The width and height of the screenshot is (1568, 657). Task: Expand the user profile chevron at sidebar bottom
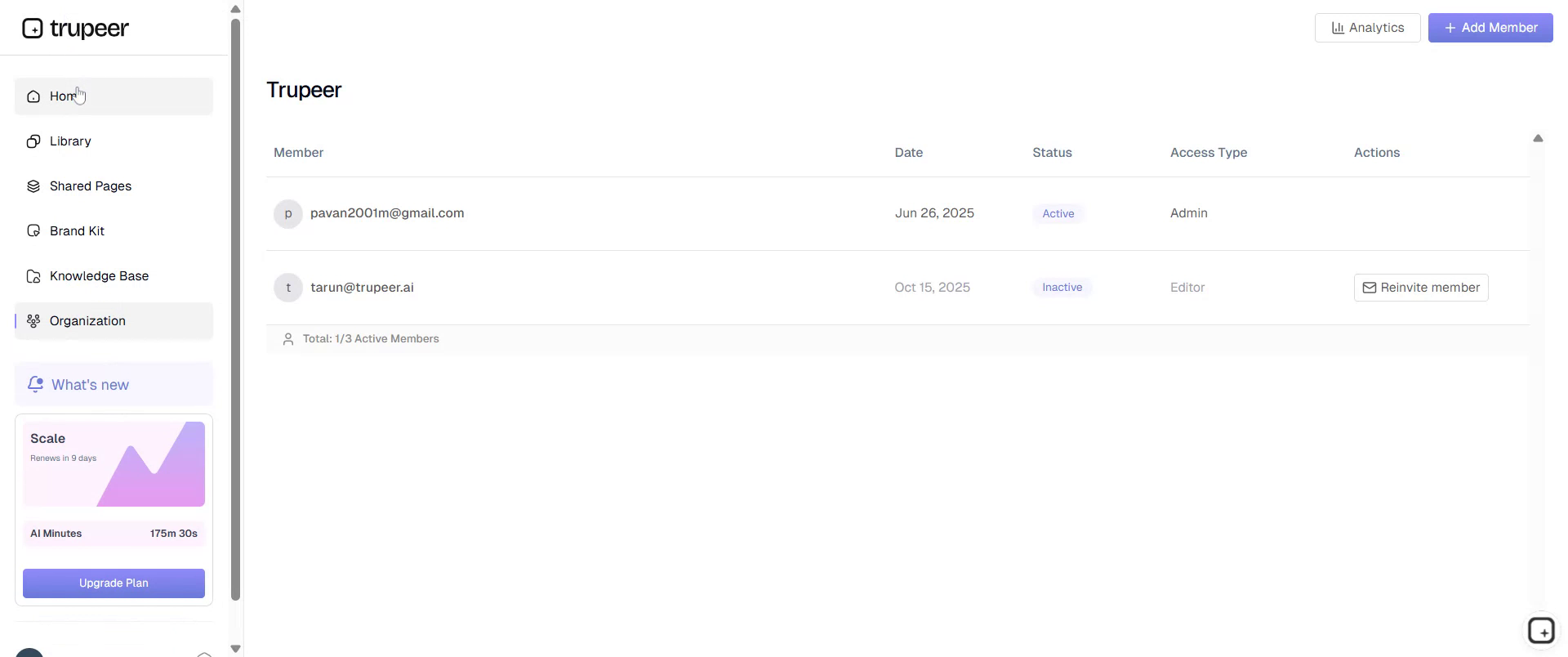[204, 654]
